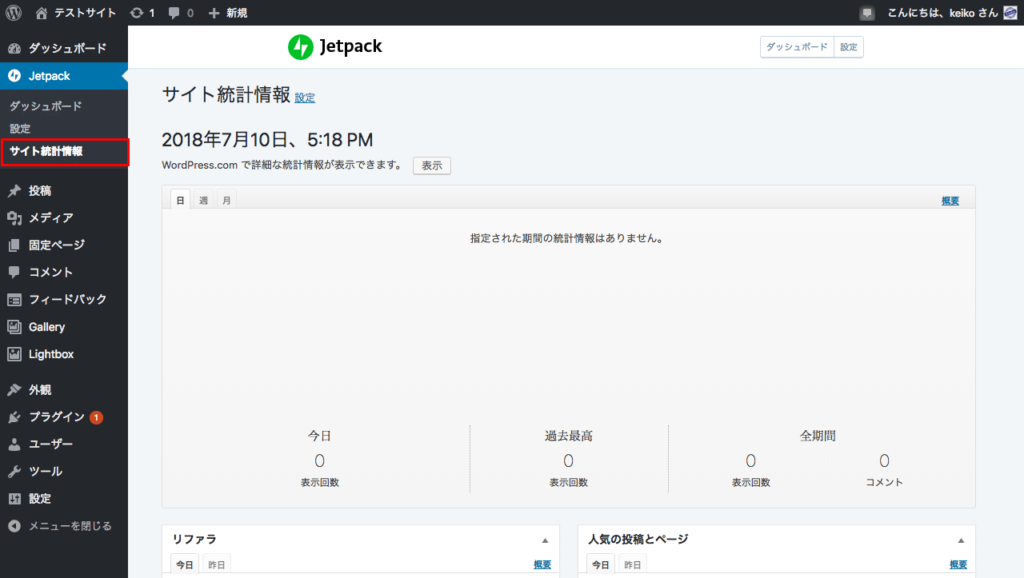
Task: Select 昨日 tab in 人気の投稿とページ panel
Action: pyautogui.click(x=632, y=564)
